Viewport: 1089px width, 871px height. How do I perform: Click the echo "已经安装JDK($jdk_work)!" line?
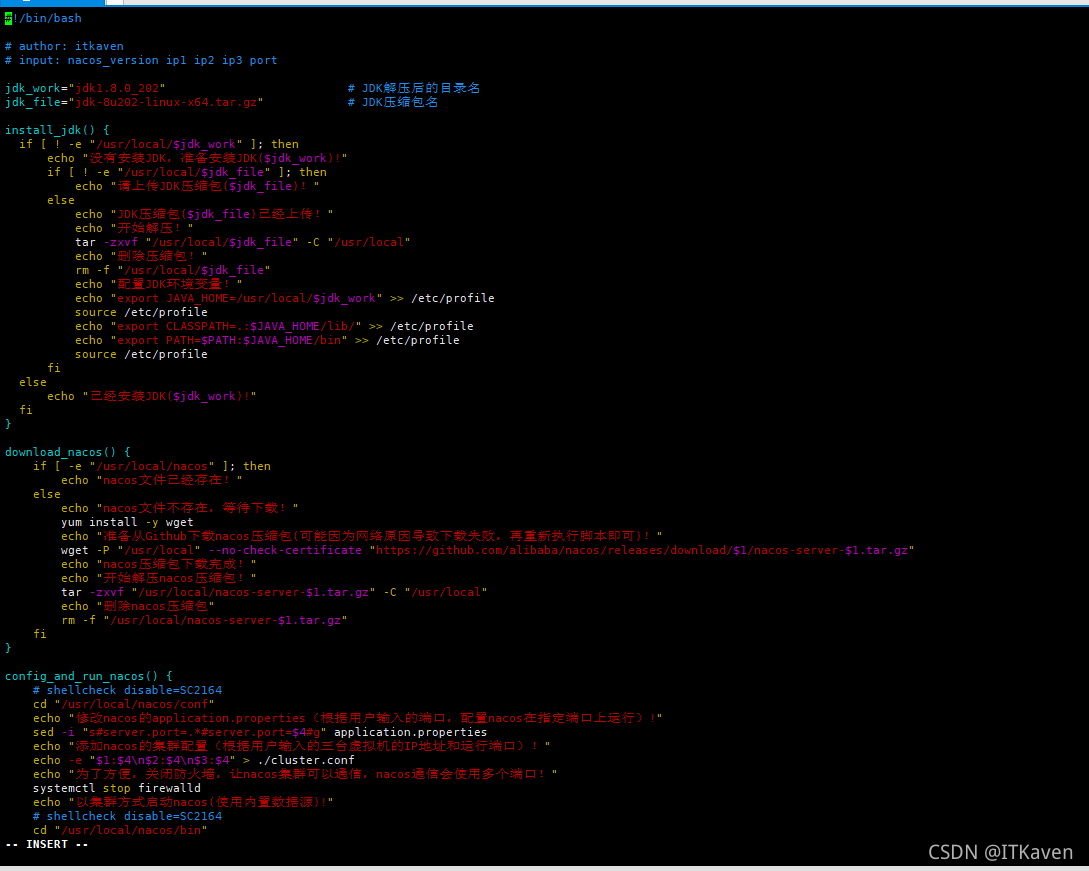click(151, 396)
